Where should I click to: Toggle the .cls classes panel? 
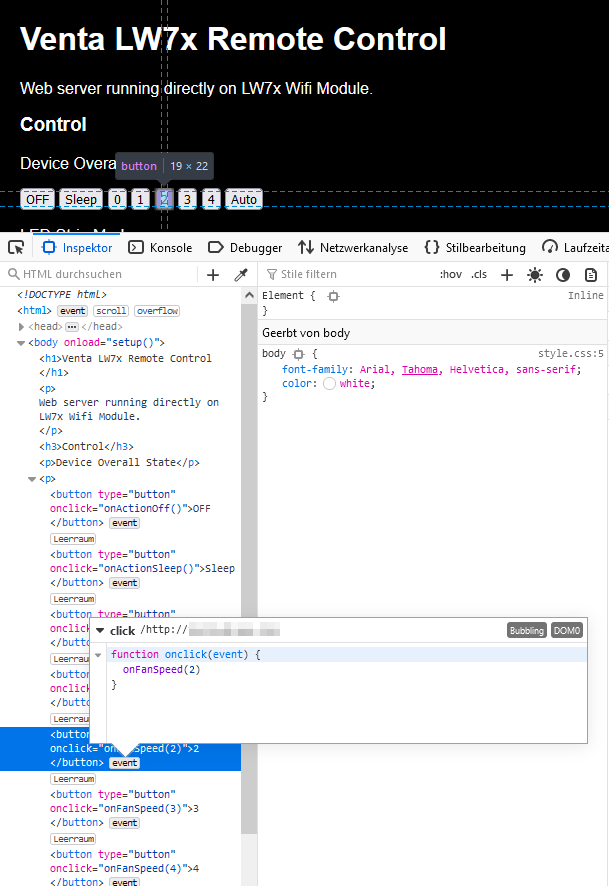480,275
